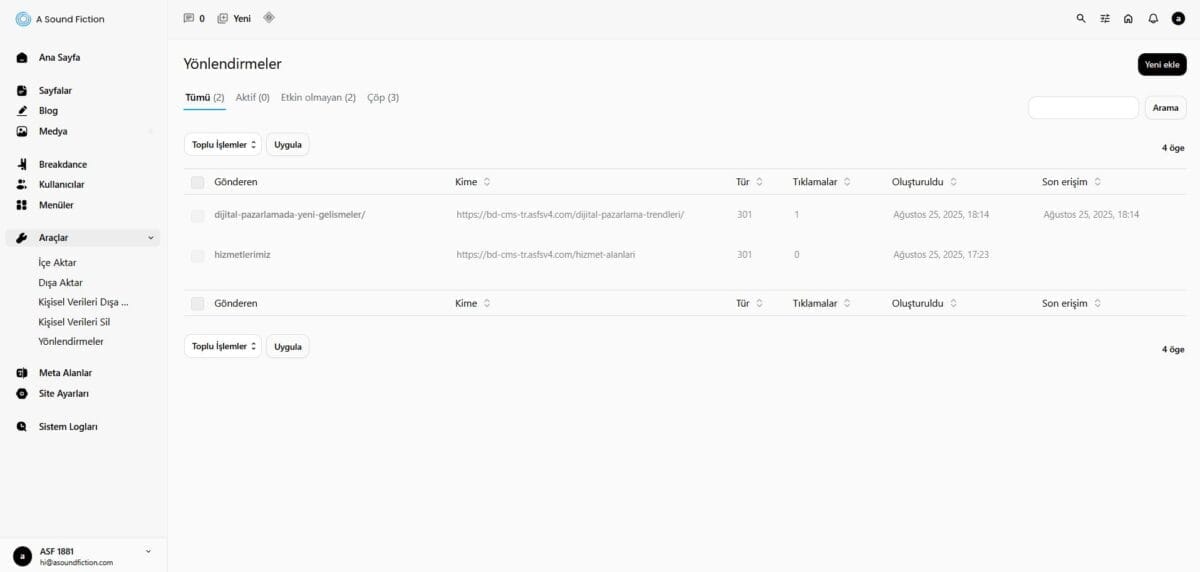Open Sistem Logları in the sidebar

point(68,426)
